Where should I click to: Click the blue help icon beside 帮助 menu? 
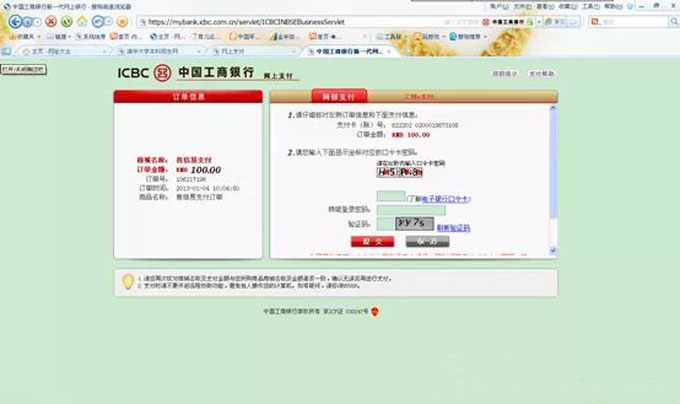tap(630, 7)
